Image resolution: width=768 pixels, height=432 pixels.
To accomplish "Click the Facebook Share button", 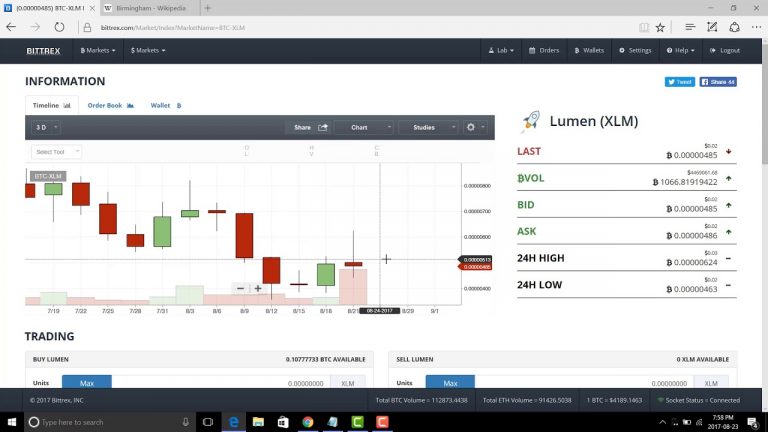I will click(x=718, y=82).
